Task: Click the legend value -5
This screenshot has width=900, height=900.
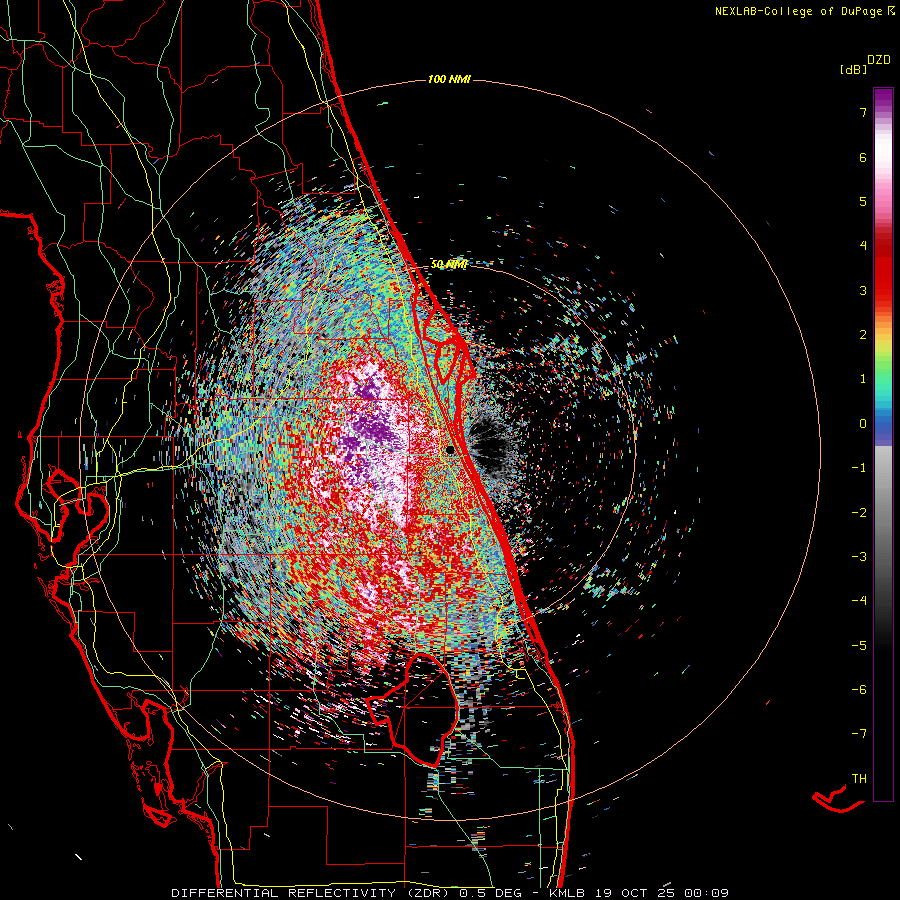Action: pos(859,645)
